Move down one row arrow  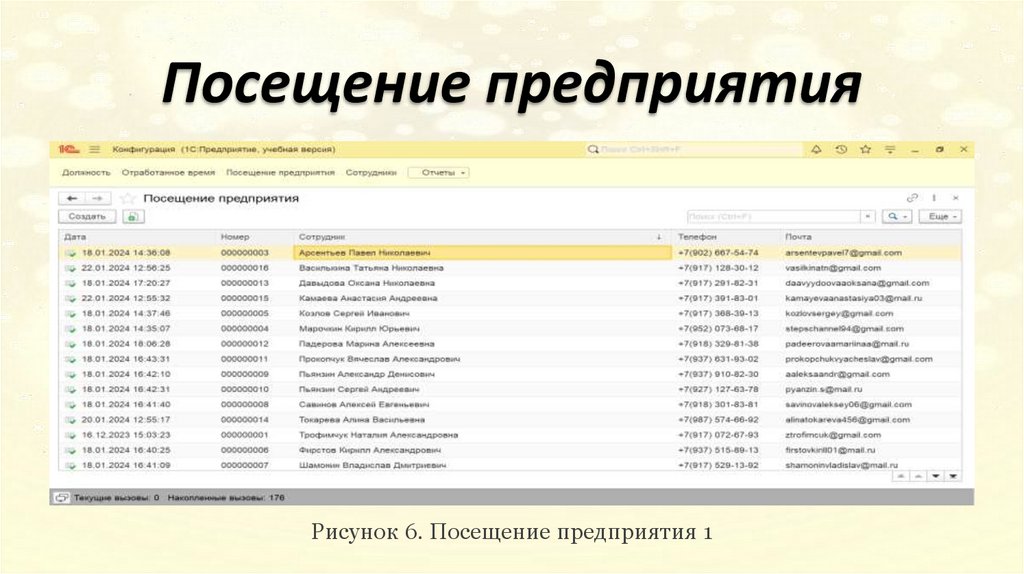click(936, 476)
